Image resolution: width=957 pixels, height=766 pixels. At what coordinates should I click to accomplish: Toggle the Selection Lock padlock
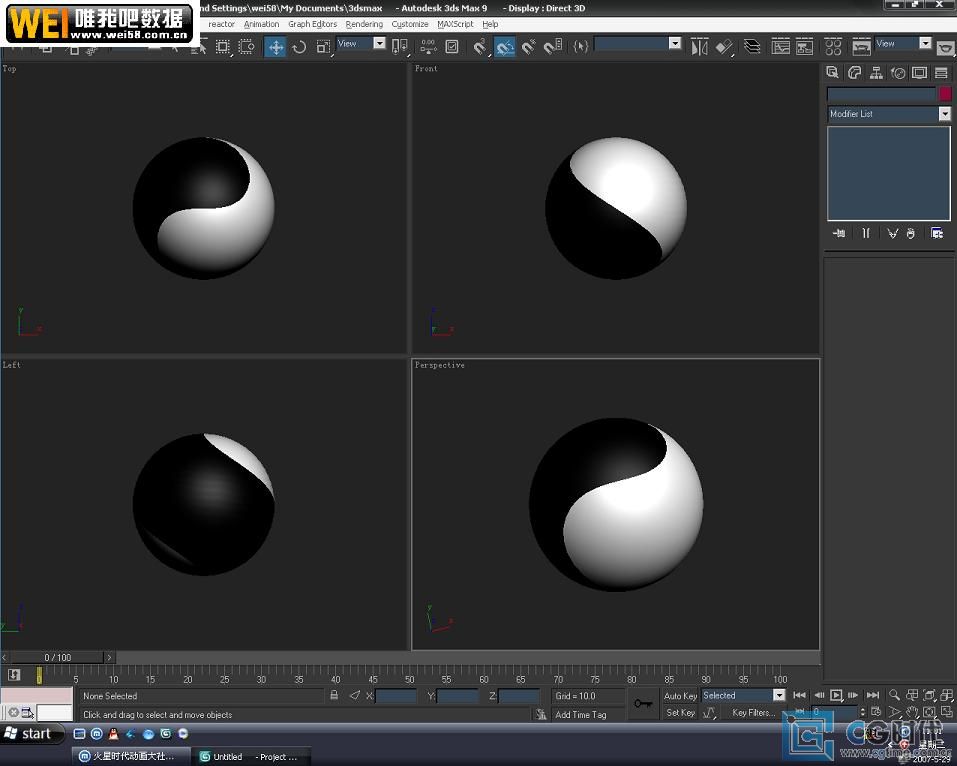point(334,695)
